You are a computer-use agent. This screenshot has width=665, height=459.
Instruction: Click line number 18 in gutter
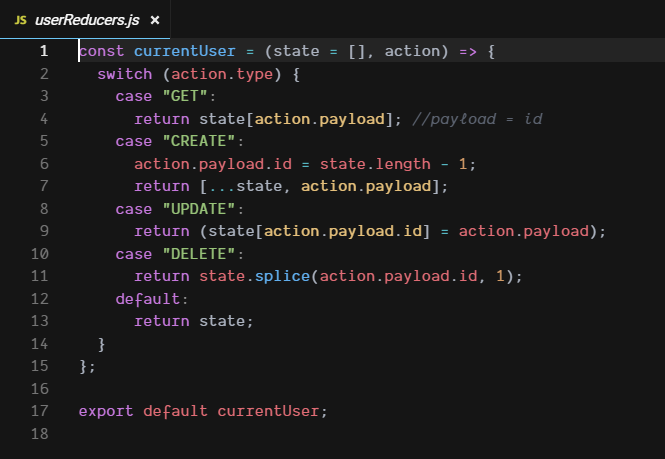(x=40, y=434)
